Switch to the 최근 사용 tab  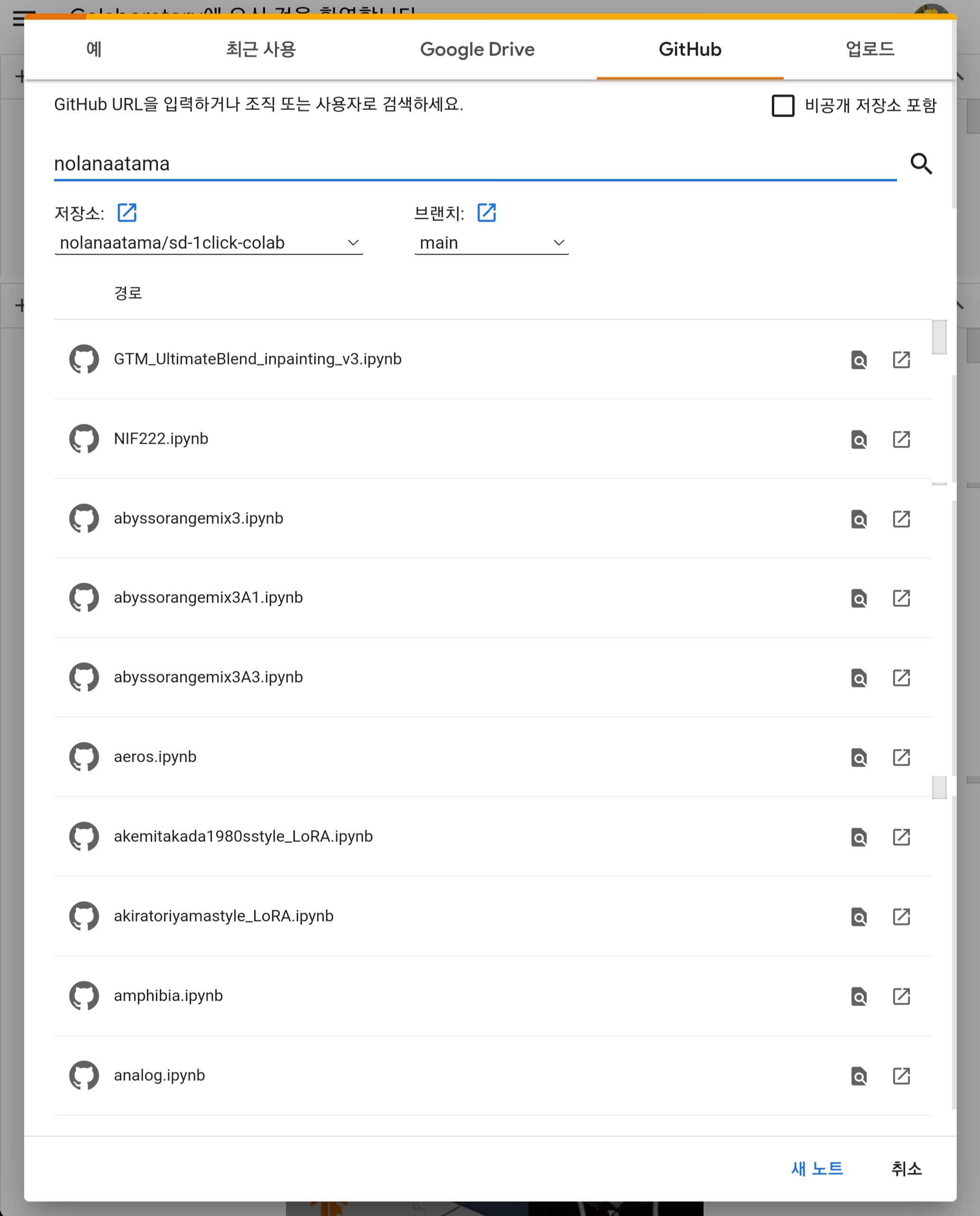coord(261,50)
